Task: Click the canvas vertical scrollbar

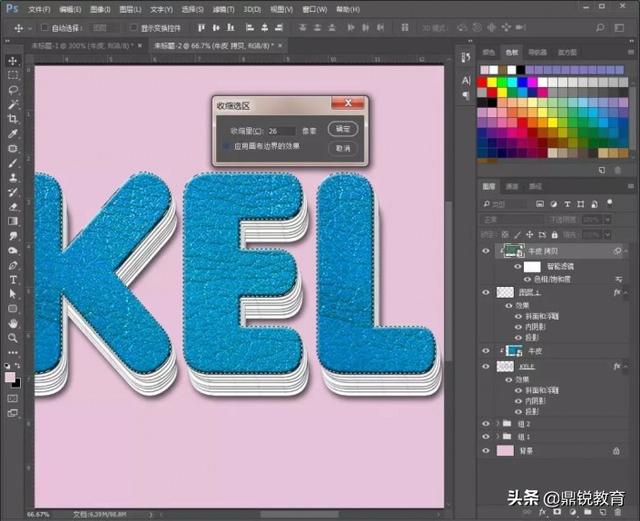Action: [448, 281]
